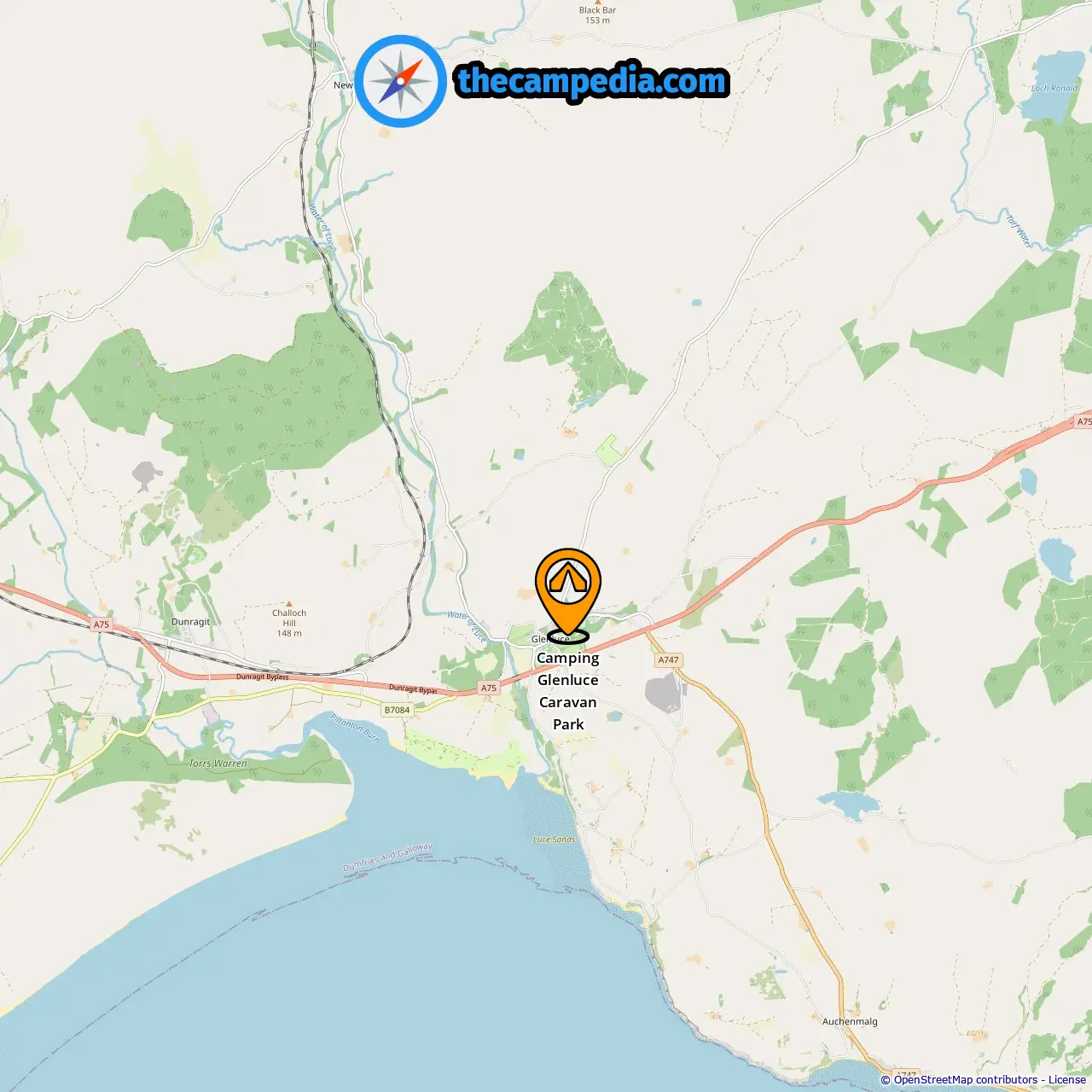Select the Camping Glenluce Caravan Park label
The image size is (1092, 1092).
point(568,691)
